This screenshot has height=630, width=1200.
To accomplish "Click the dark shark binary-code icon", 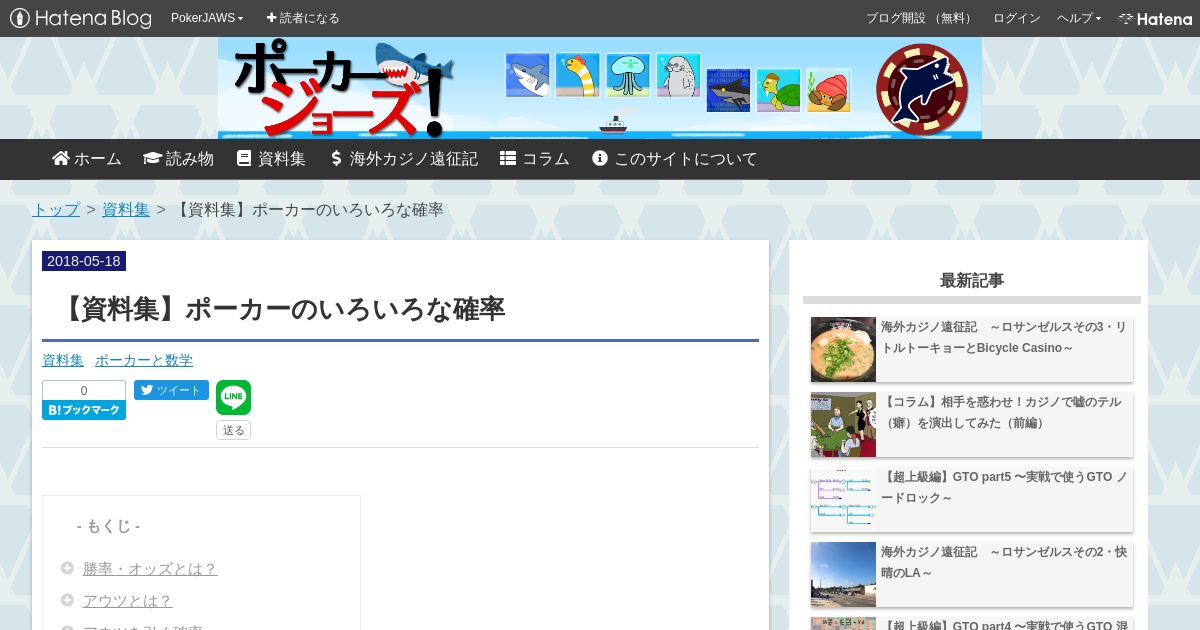I will pyautogui.click(x=728, y=90).
